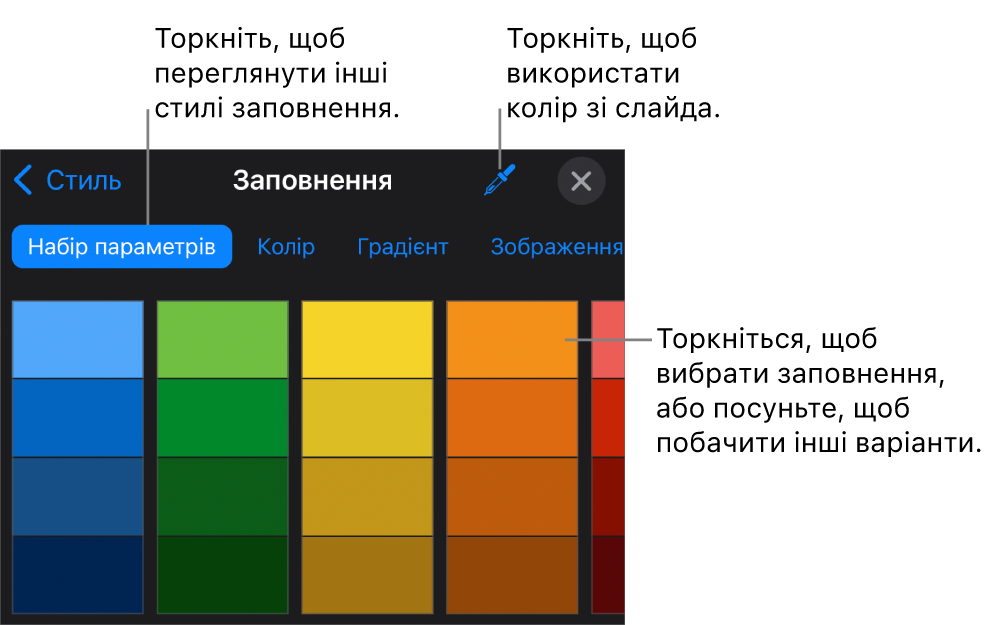Select the medium green fill swatch

click(x=223, y=418)
